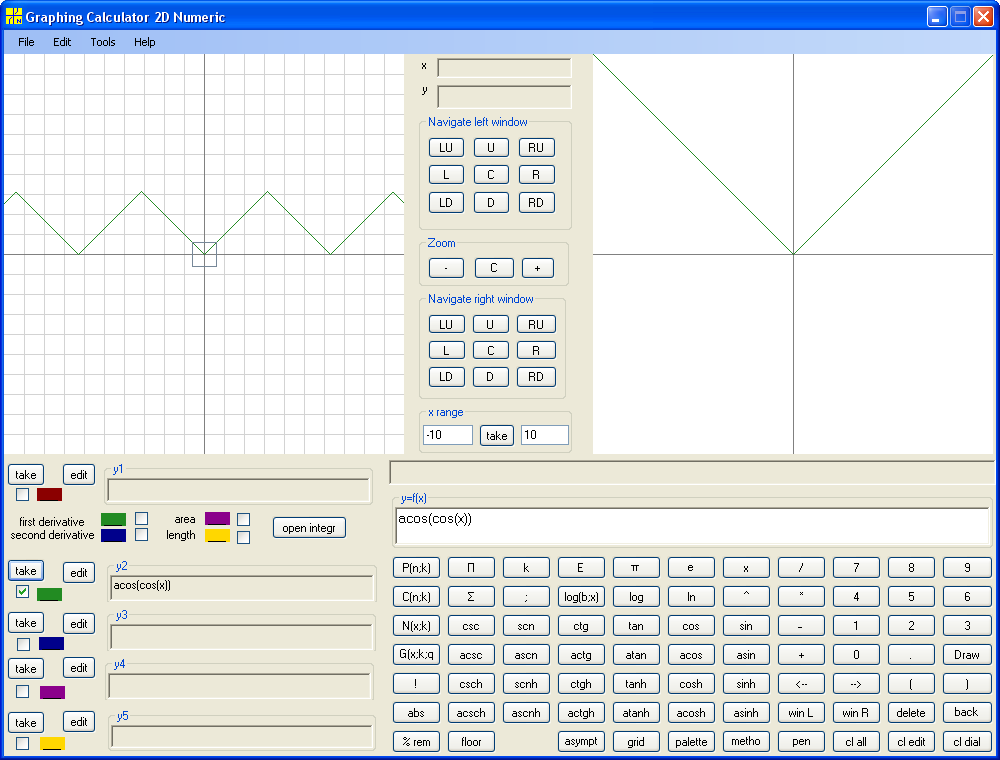Click the navy second derivative swatch
This screenshot has width=1000, height=760.
coord(114,535)
